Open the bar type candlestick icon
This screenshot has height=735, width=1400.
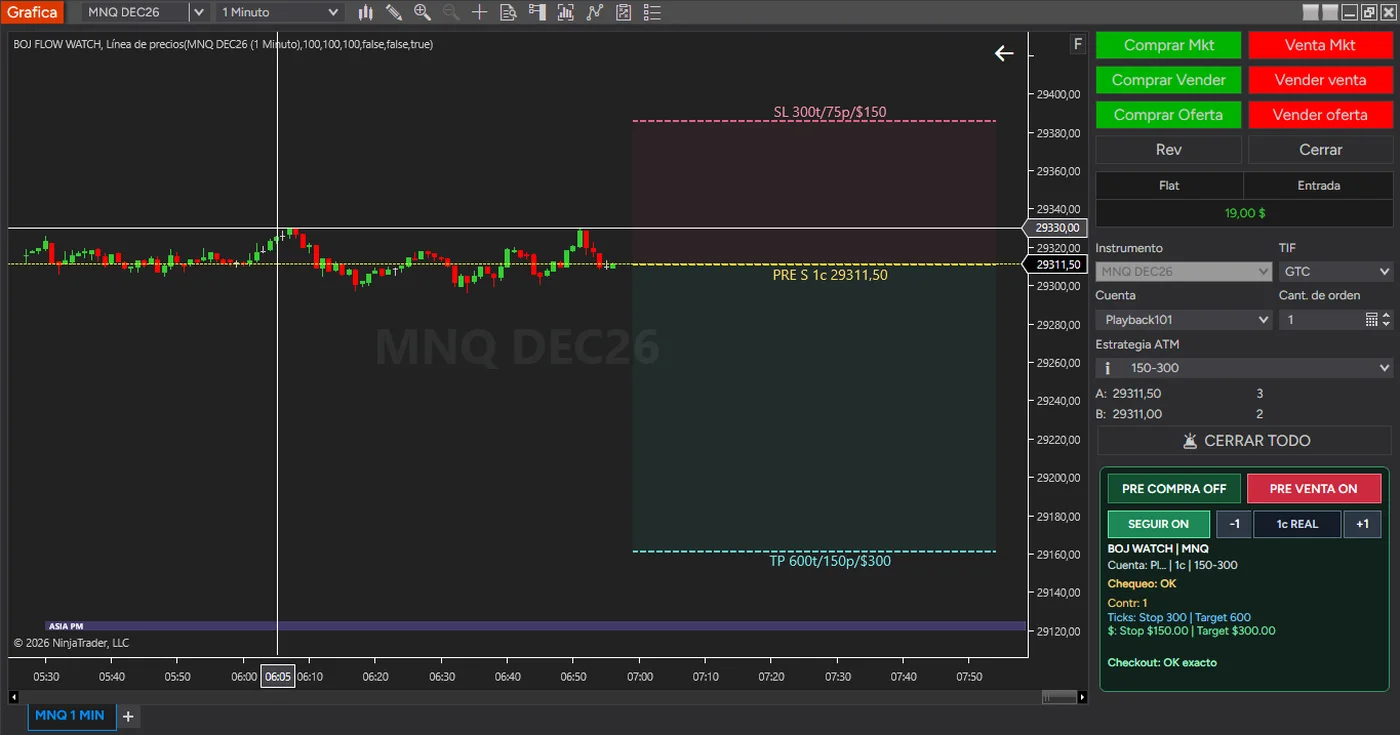(366, 12)
